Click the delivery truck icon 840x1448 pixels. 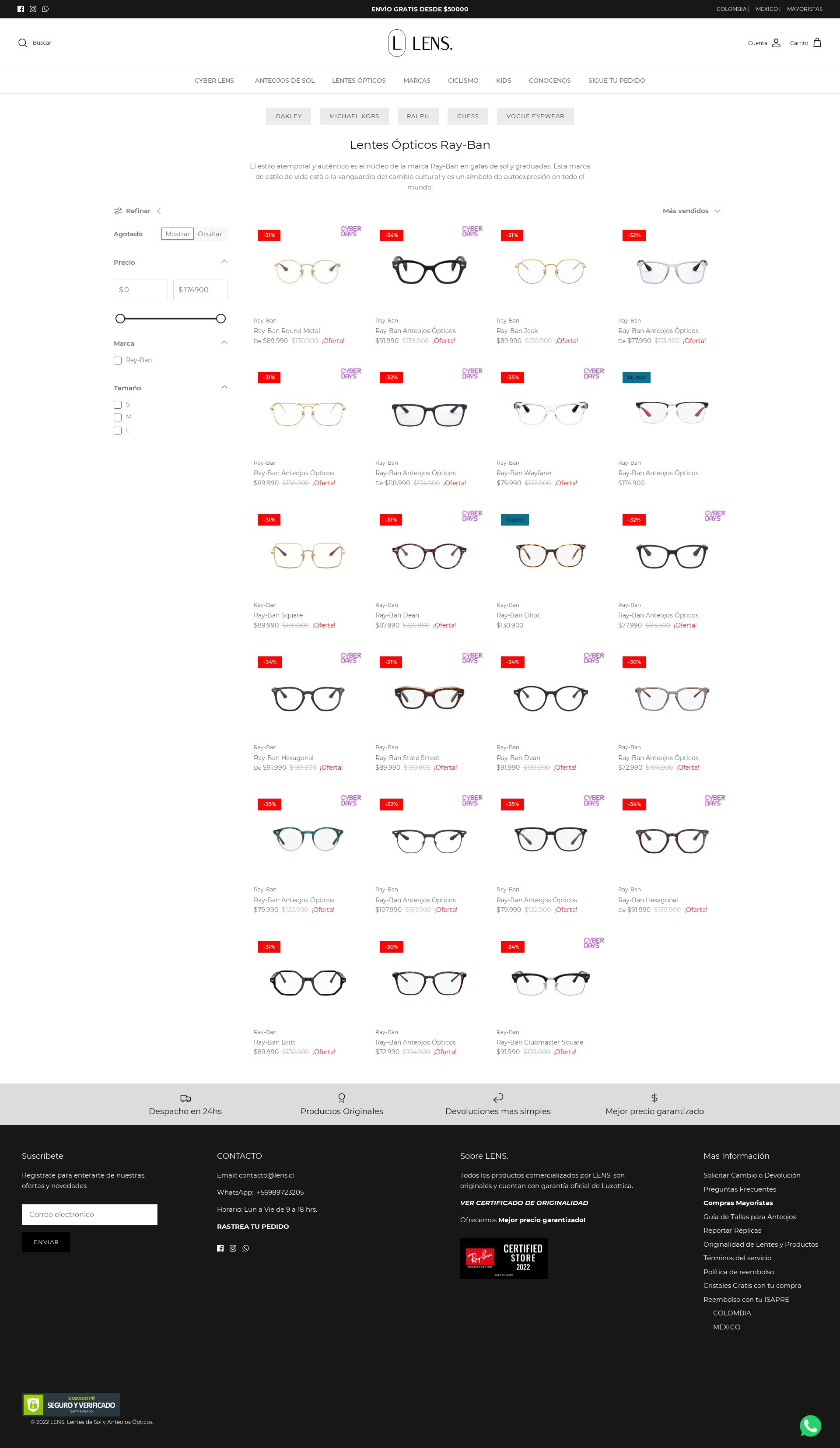pos(185,1098)
